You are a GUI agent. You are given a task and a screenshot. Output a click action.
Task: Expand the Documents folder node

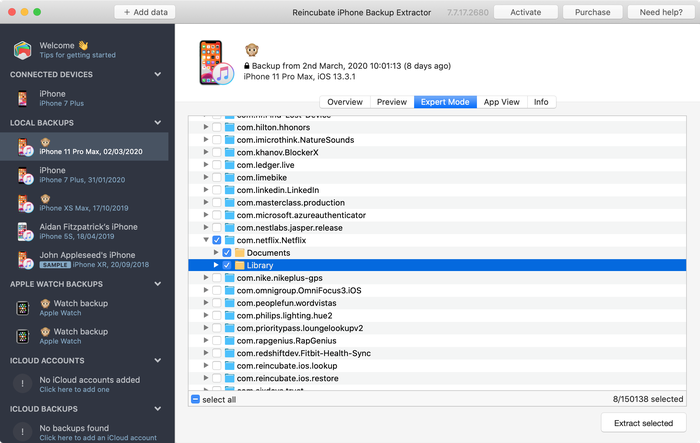pyautogui.click(x=216, y=252)
